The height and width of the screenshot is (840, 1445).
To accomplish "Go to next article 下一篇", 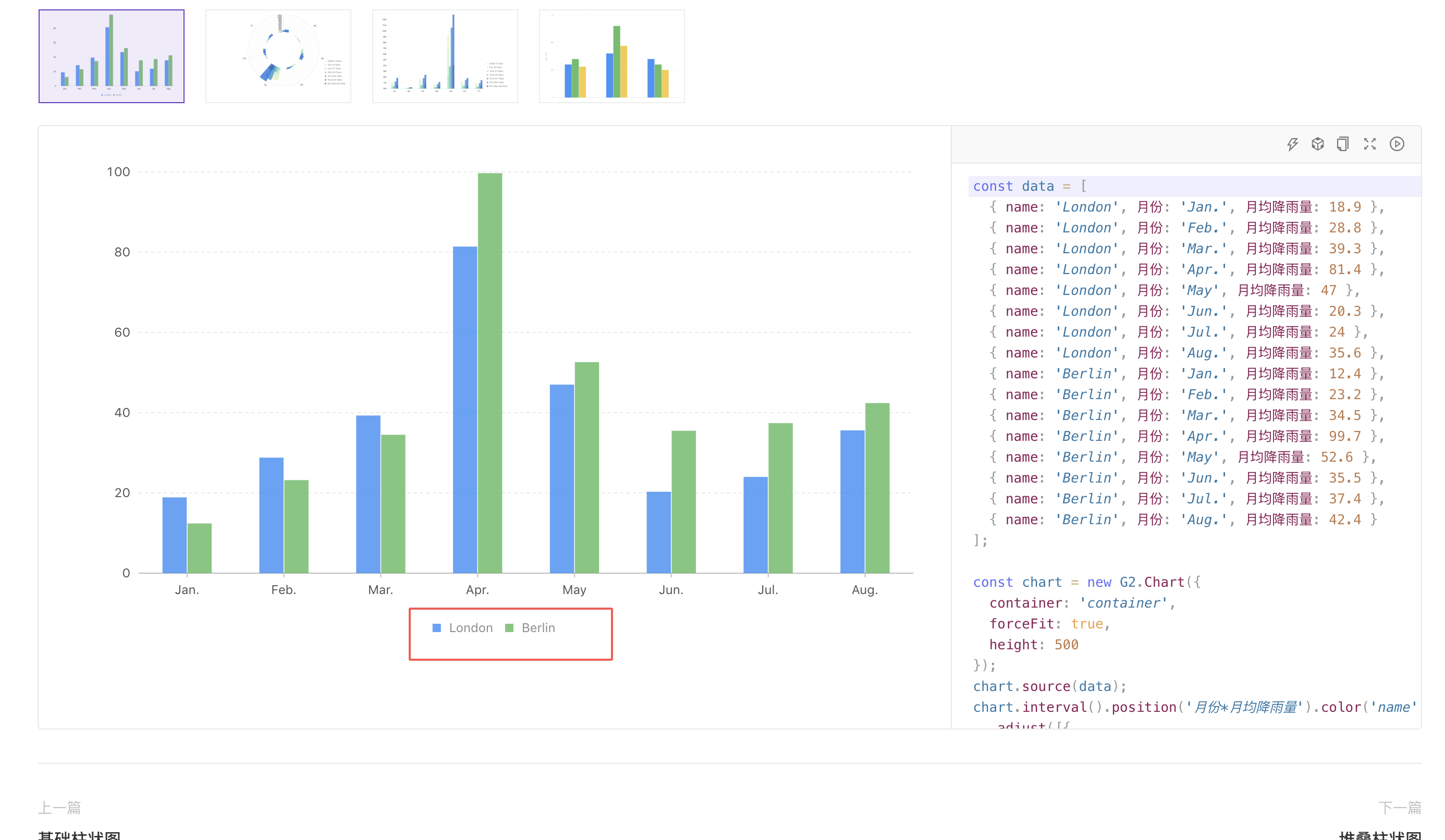I will 1399,807.
